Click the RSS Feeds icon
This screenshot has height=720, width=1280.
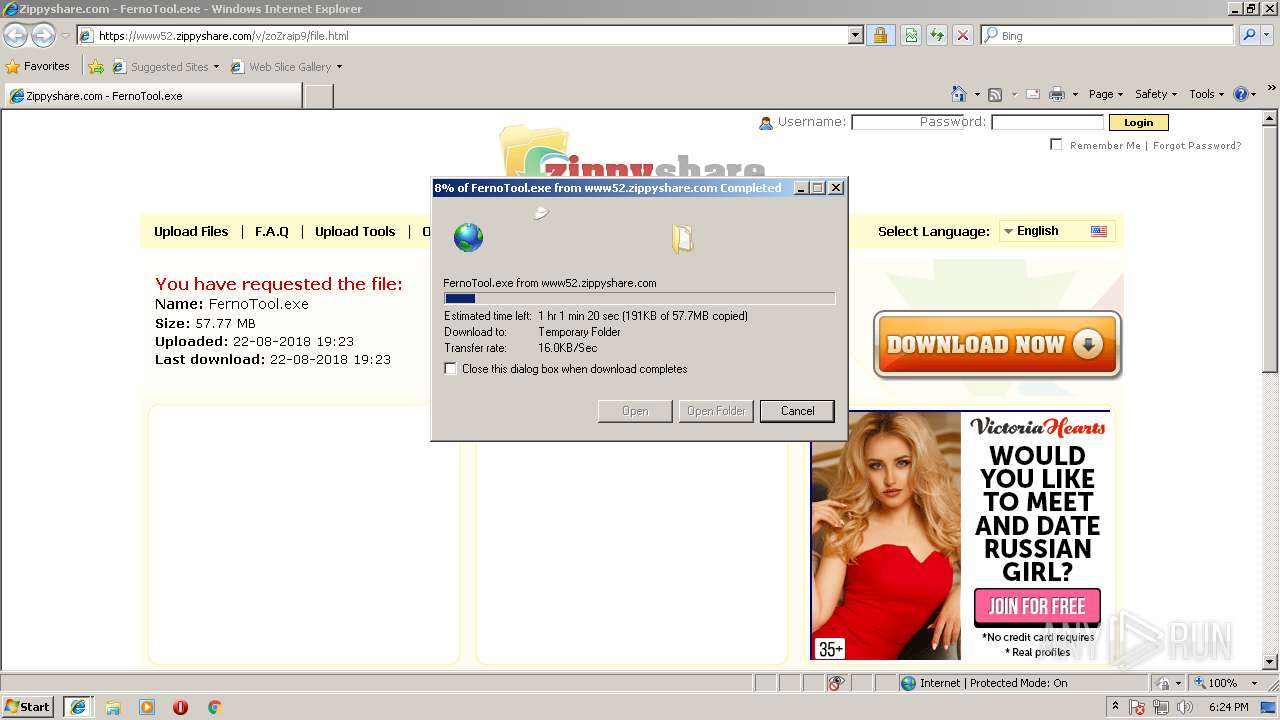(x=995, y=94)
